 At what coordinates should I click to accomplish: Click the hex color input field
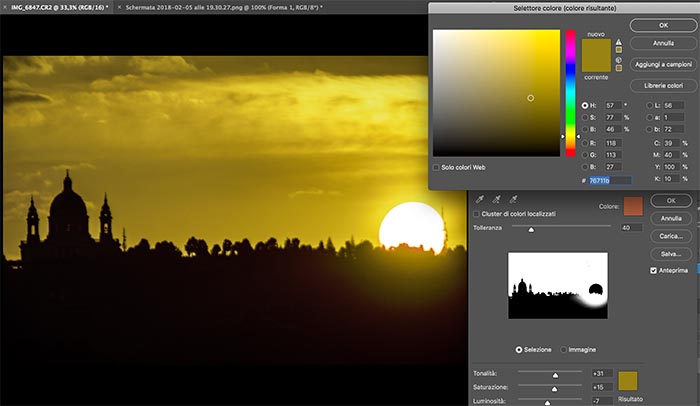click(x=609, y=179)
